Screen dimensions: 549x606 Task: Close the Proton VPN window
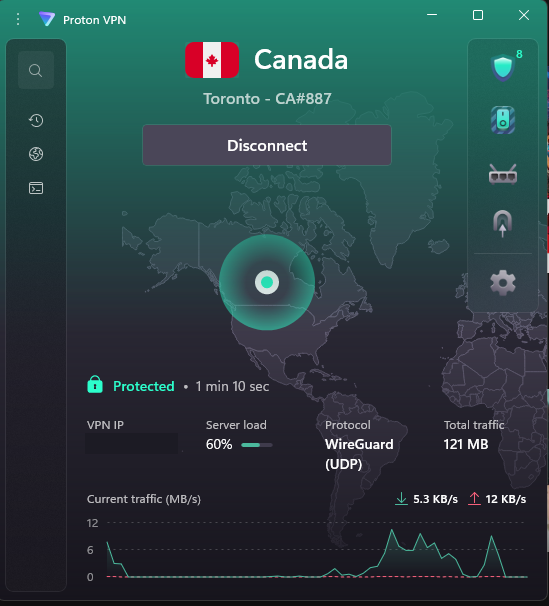click(x=524, y=15)
